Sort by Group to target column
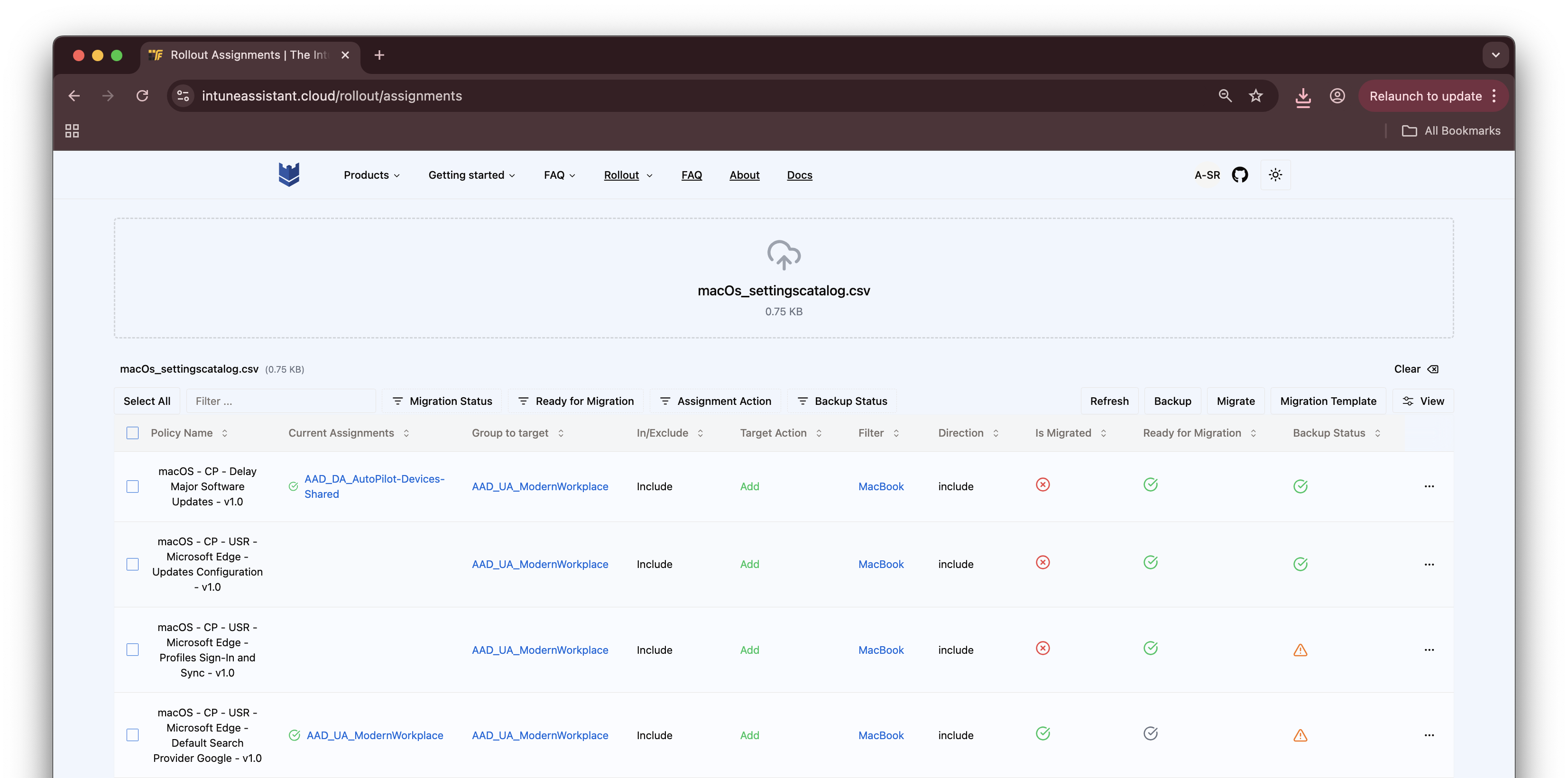This screenshot has height=778, width=1568. pyautogui.click(x=518, y=433)
